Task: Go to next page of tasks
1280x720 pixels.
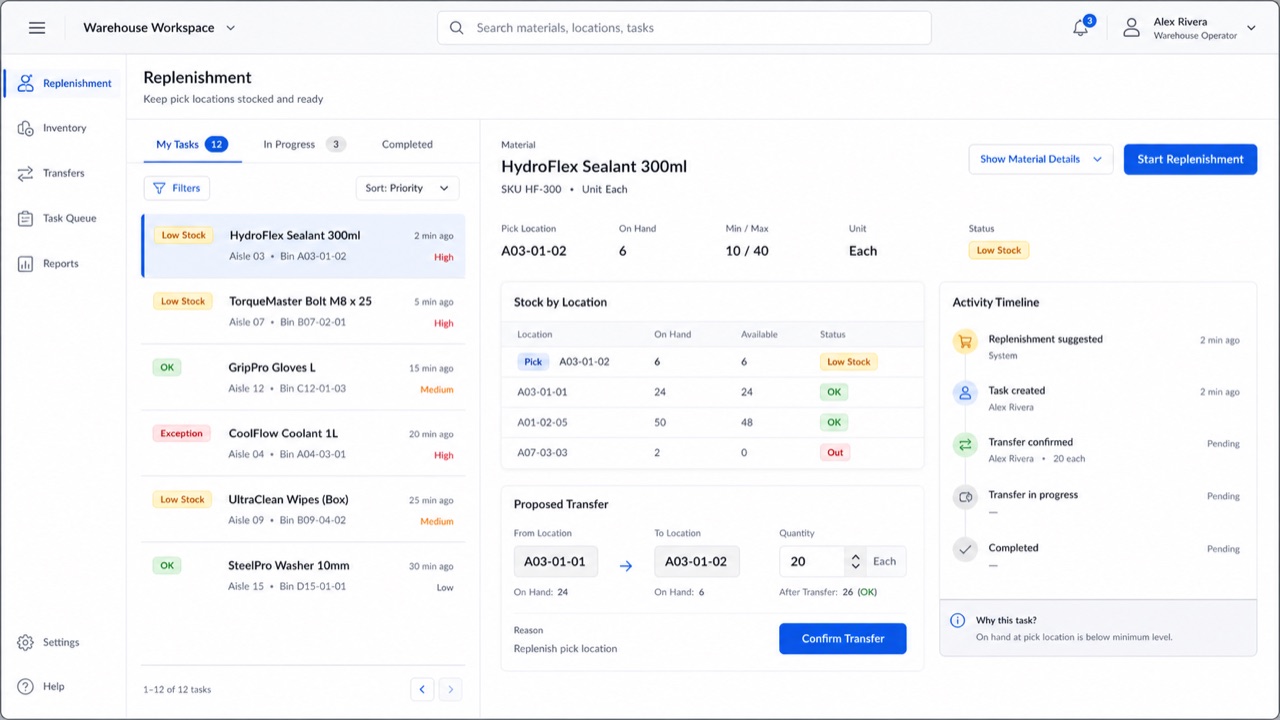Action: (x=450, y=689)
